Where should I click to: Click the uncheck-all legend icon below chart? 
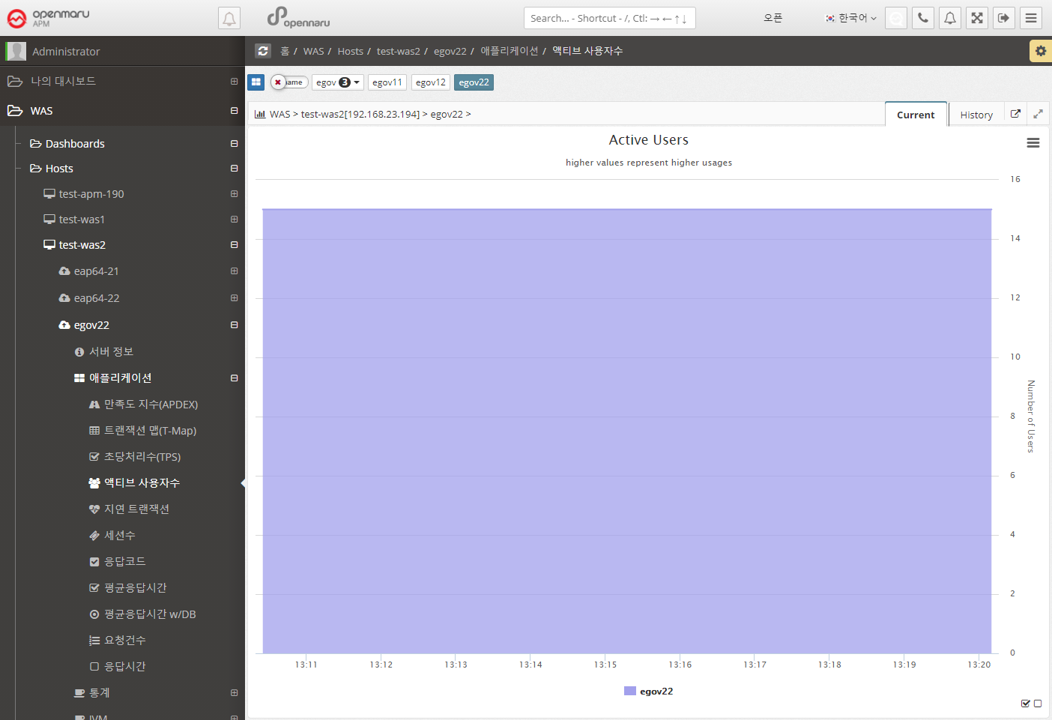[1038, 704]
